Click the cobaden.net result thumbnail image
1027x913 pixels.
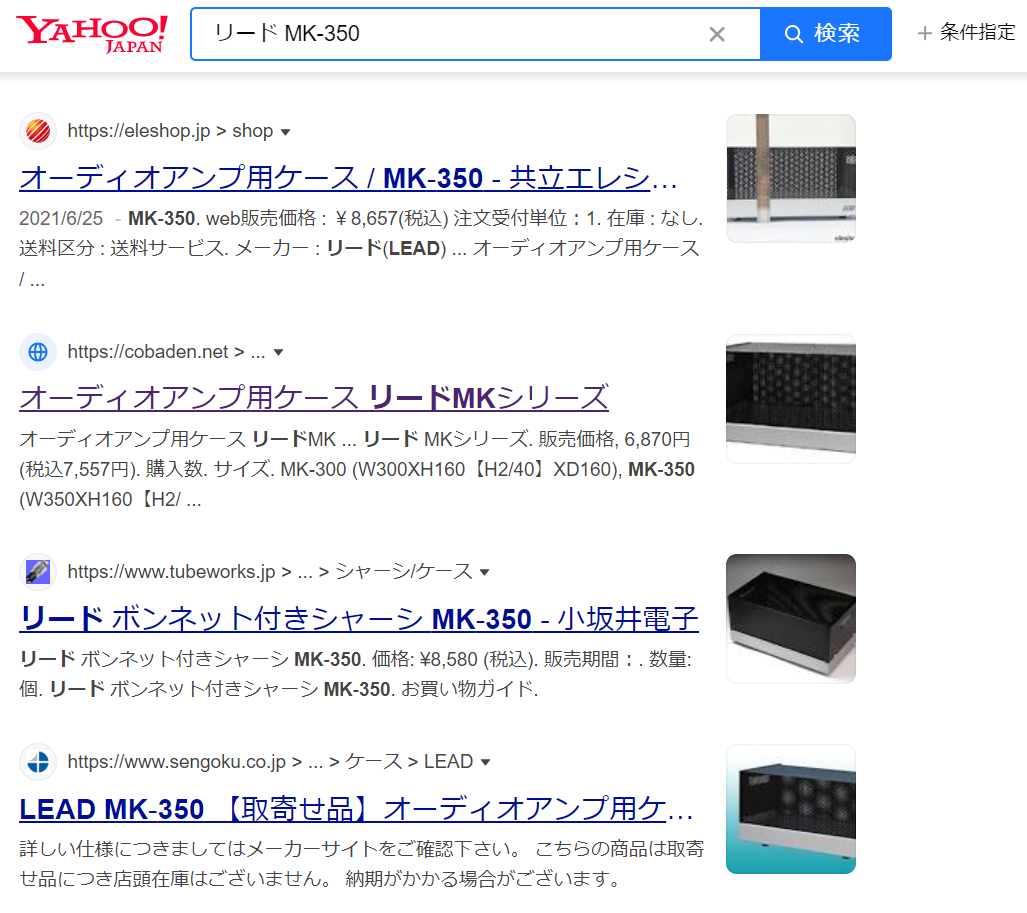point(791,399)
